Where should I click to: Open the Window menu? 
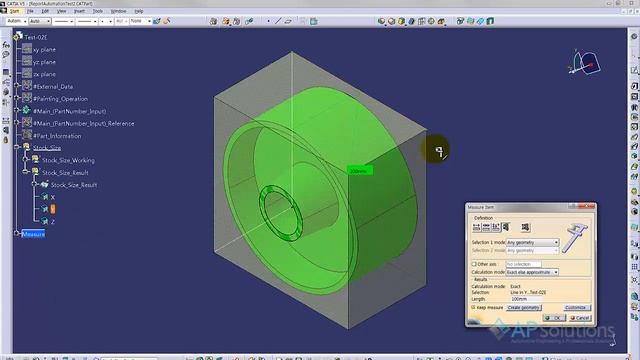click(119, 11)
